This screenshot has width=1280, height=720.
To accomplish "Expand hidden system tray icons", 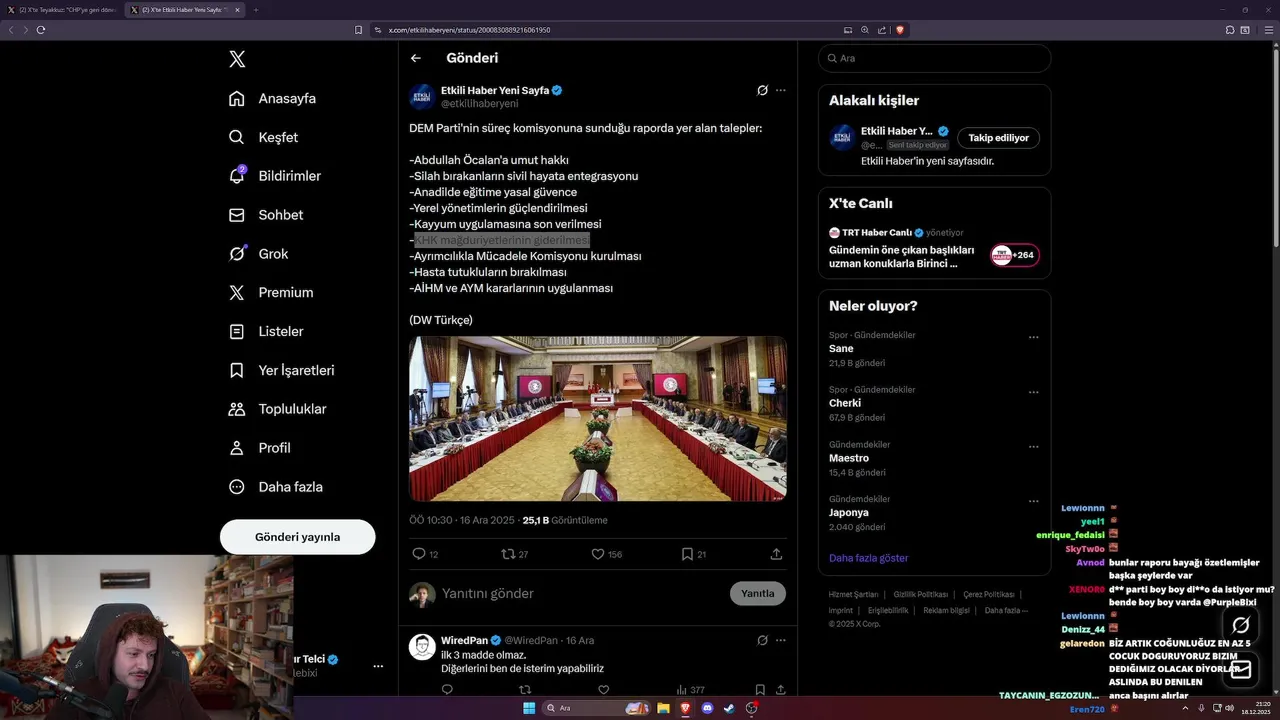I will pyautogui.click(x=1186, y=708).
